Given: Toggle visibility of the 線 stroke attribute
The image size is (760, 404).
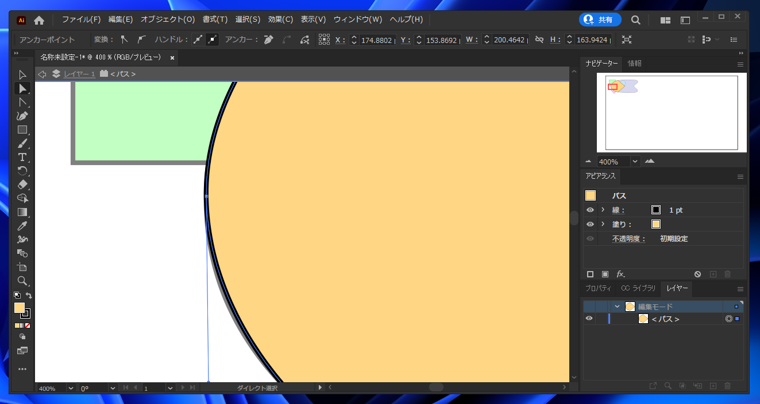Looking at the screenshot, I should point(590,210).
